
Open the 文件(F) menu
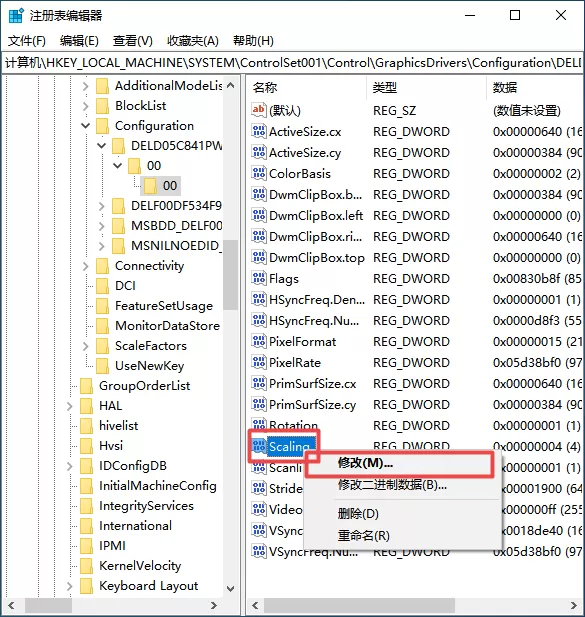pos(27,41)
